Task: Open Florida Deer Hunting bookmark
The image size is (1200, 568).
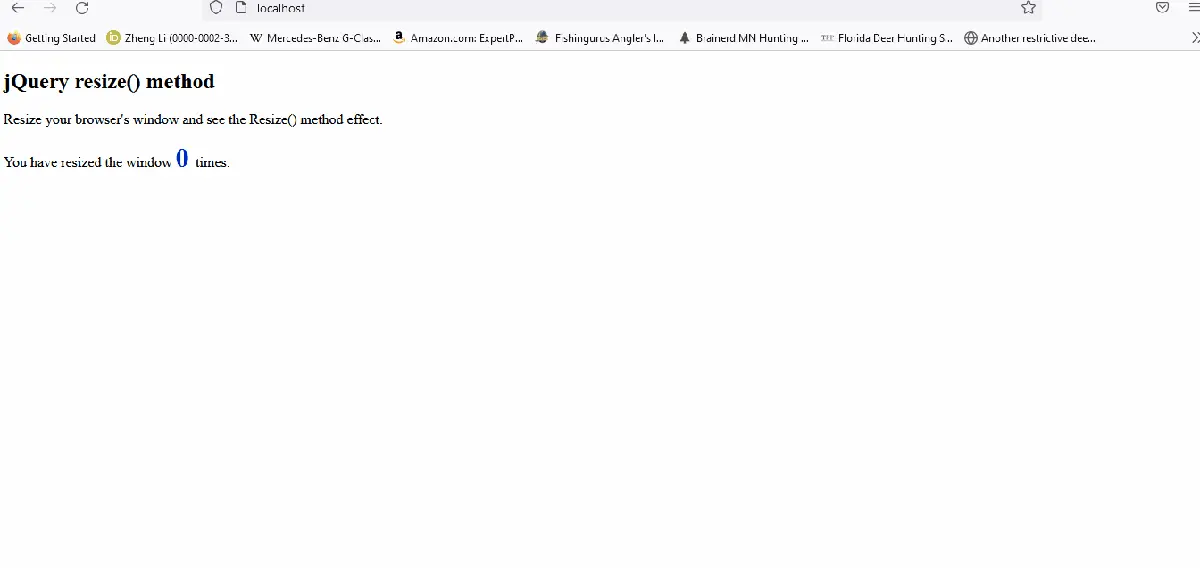Action: click(886, 38)
